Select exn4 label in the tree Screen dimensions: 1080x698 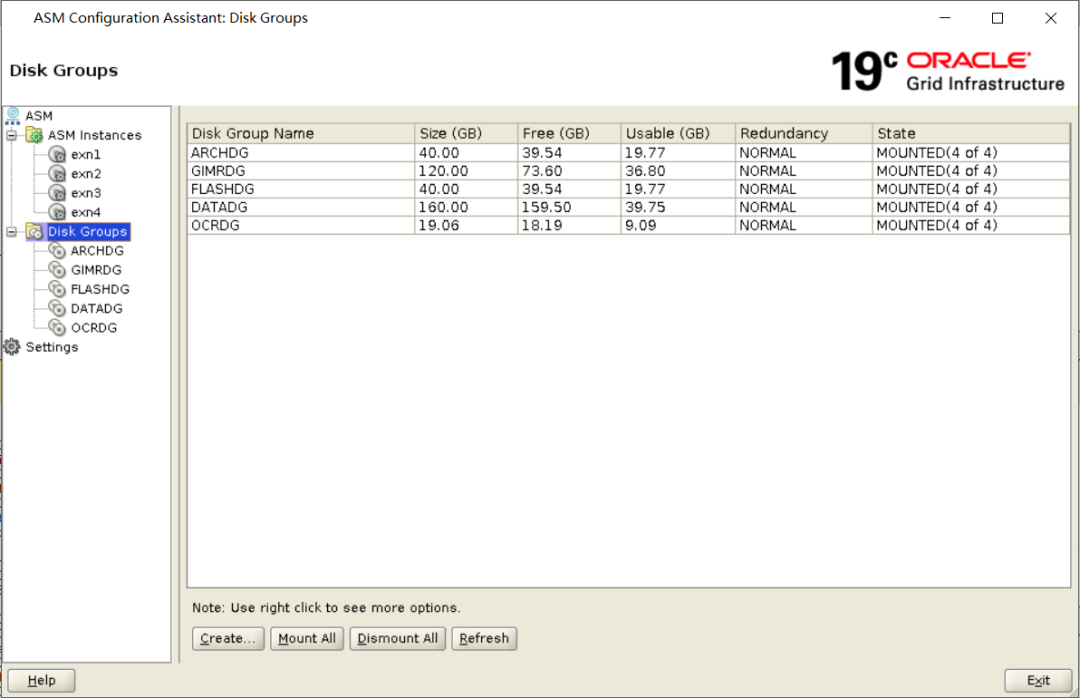click(85, 212)
